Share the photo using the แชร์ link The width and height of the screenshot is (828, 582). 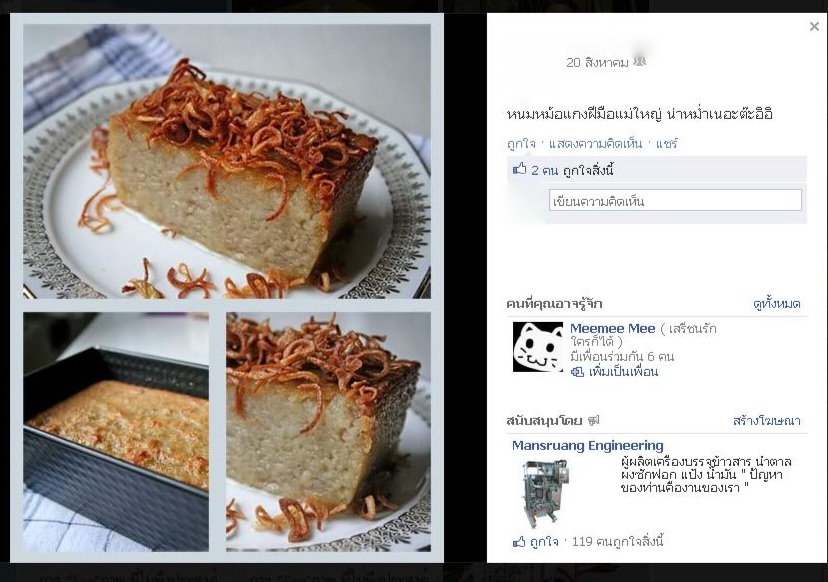[666, 144]
